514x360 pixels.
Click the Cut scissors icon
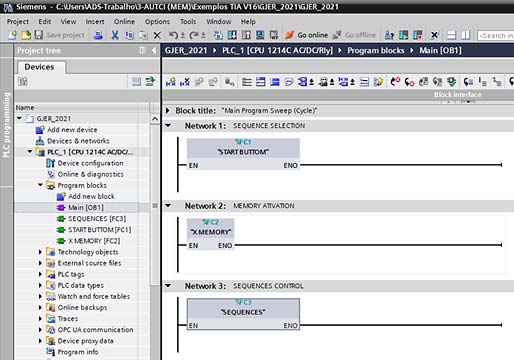pos(115,35)
